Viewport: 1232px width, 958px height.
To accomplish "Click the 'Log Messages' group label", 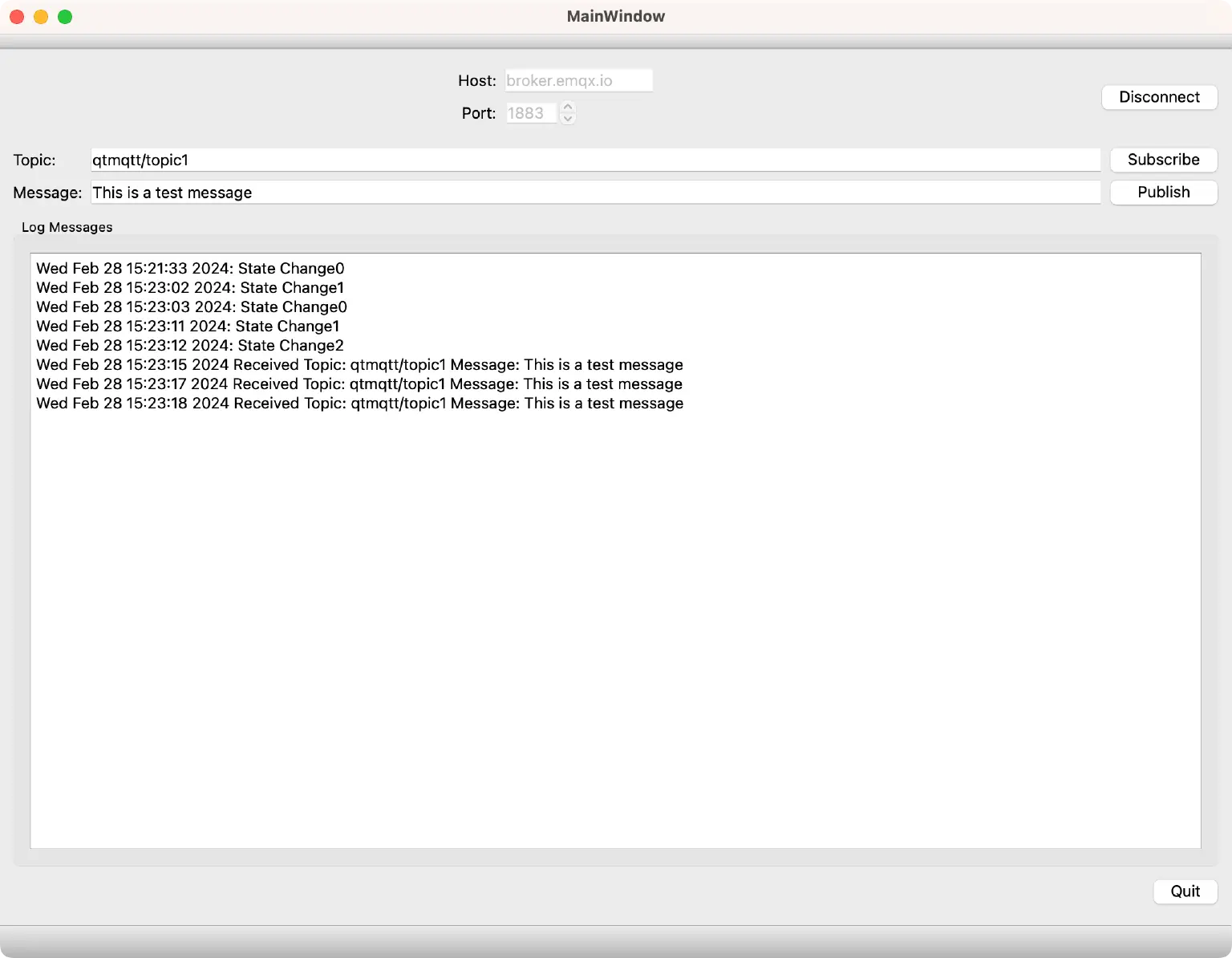I will click(x=67, y=227).
